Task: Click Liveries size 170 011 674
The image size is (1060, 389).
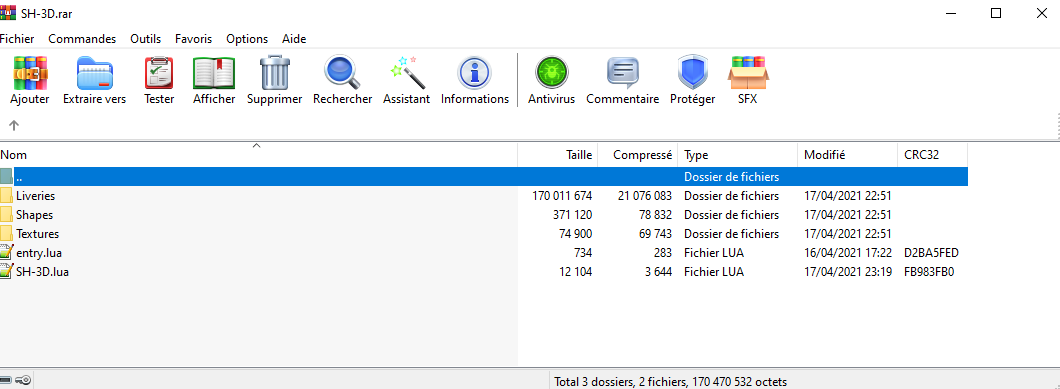Action: pos(562,196)
